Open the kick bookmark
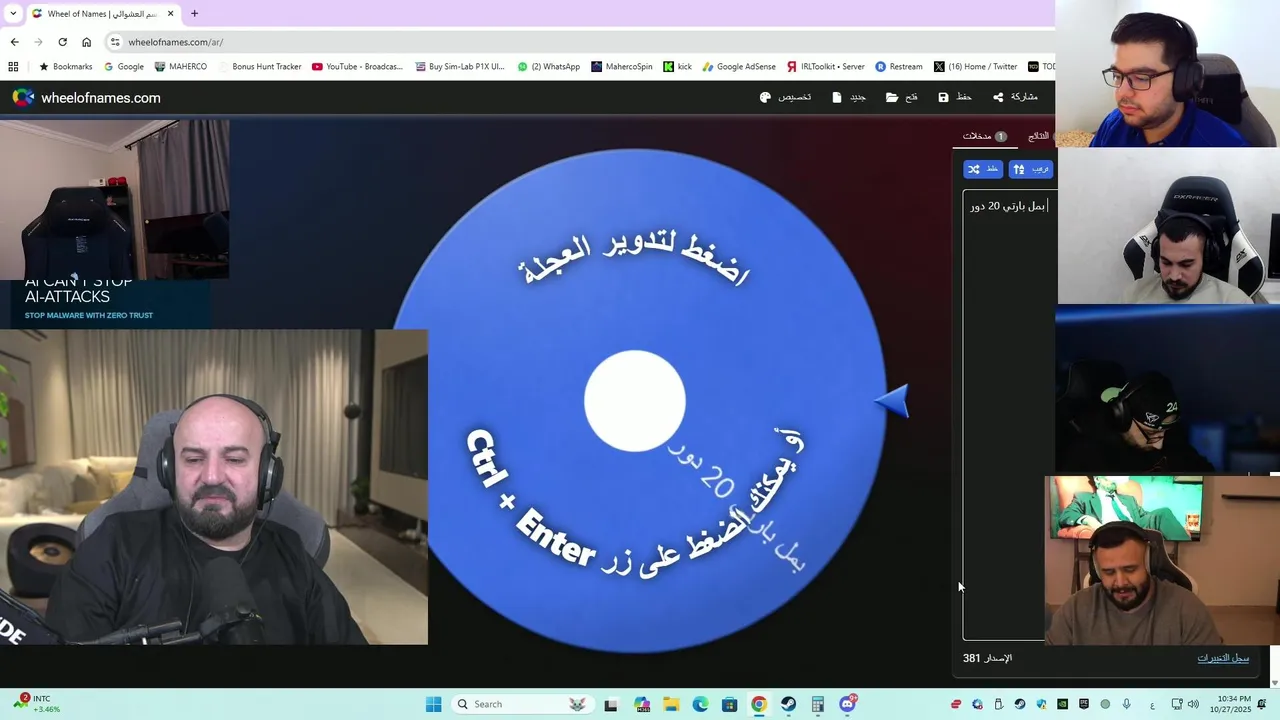The height and width of the screenshot is (720, 1280). click(677, 67)
